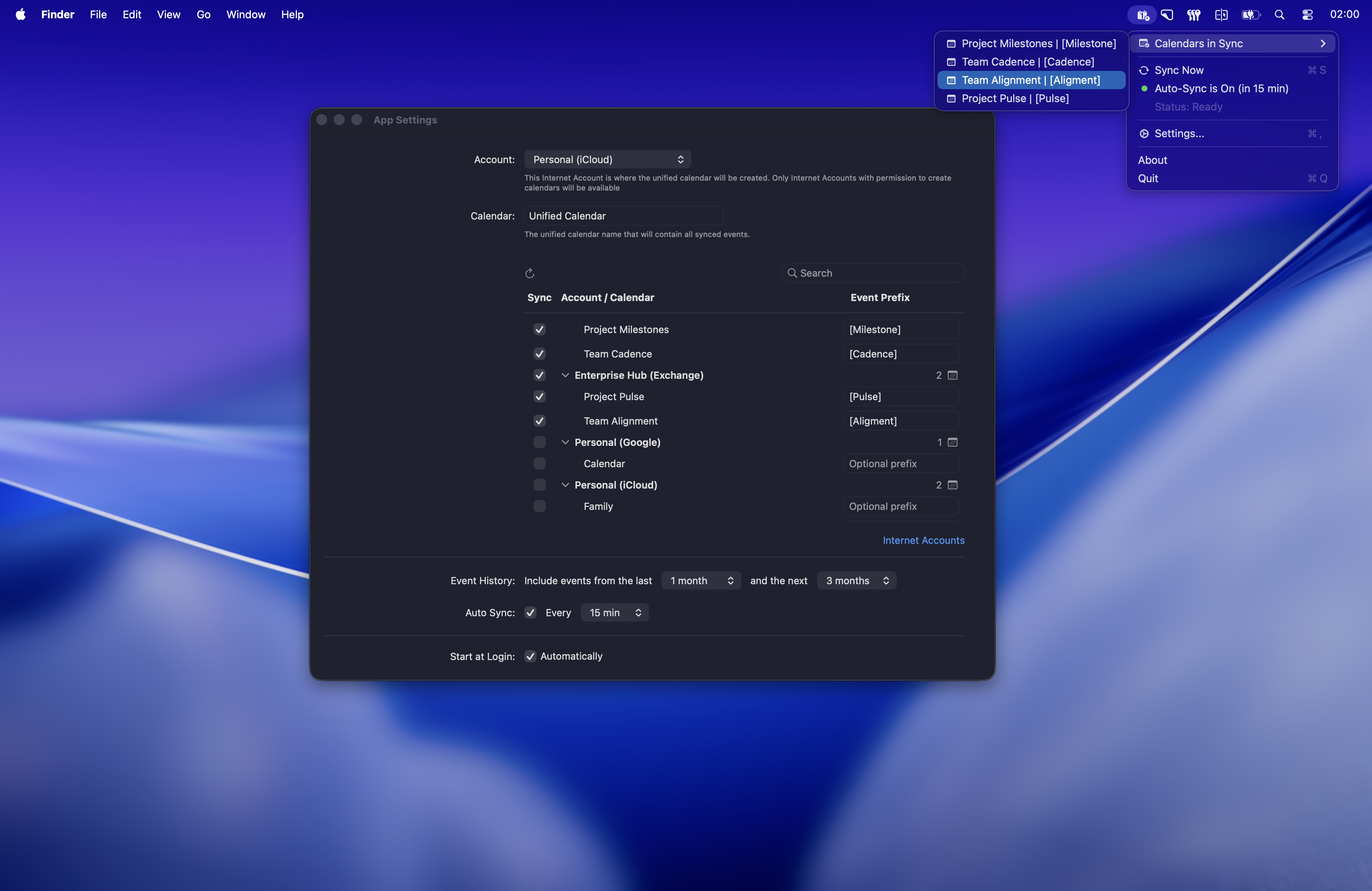Click the Settings gear icon in the menu
The image size is (1372, 891).
coord(1144,133)
